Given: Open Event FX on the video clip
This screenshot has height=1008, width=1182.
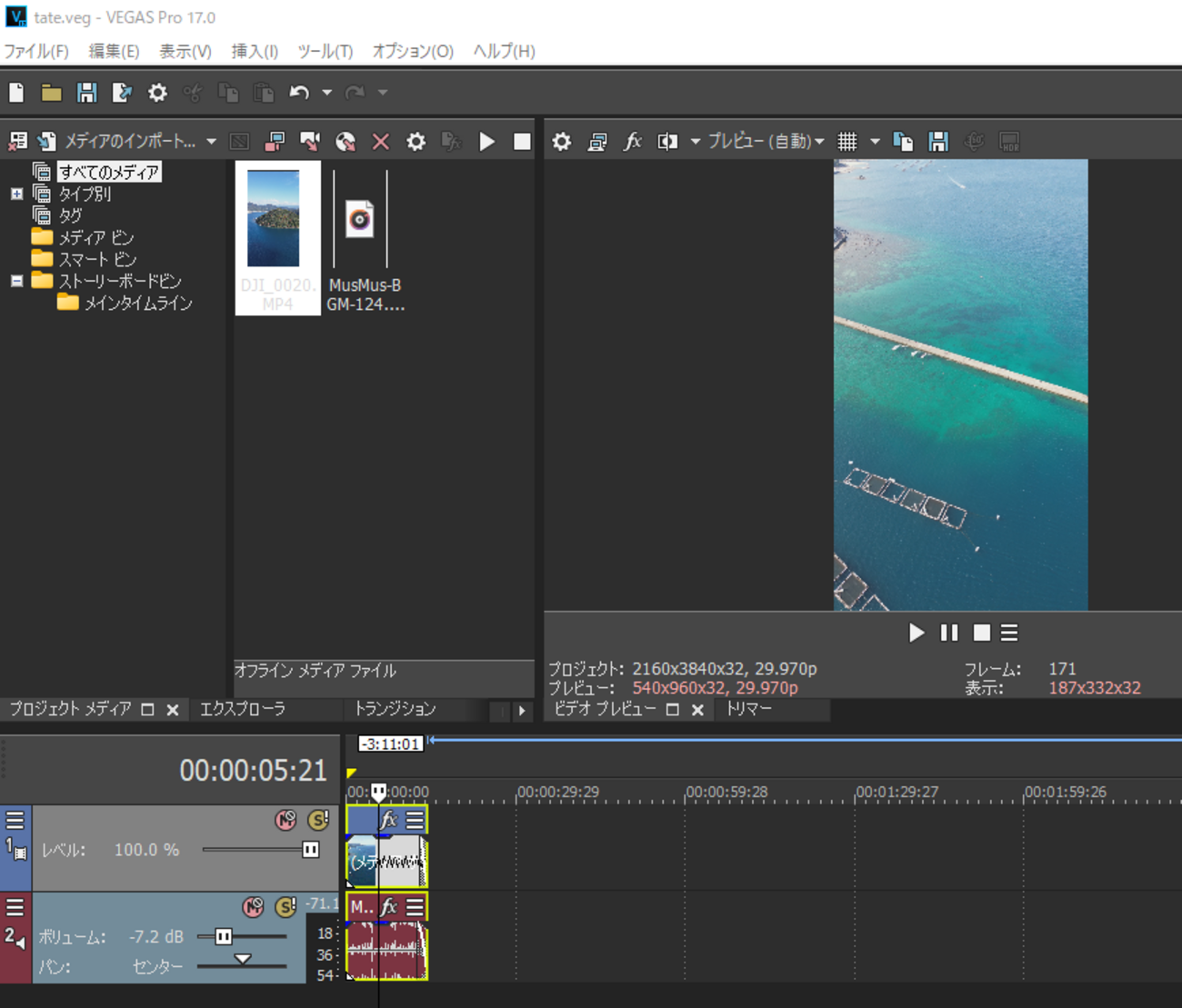Looking at the screenshot, I should 388,820.
